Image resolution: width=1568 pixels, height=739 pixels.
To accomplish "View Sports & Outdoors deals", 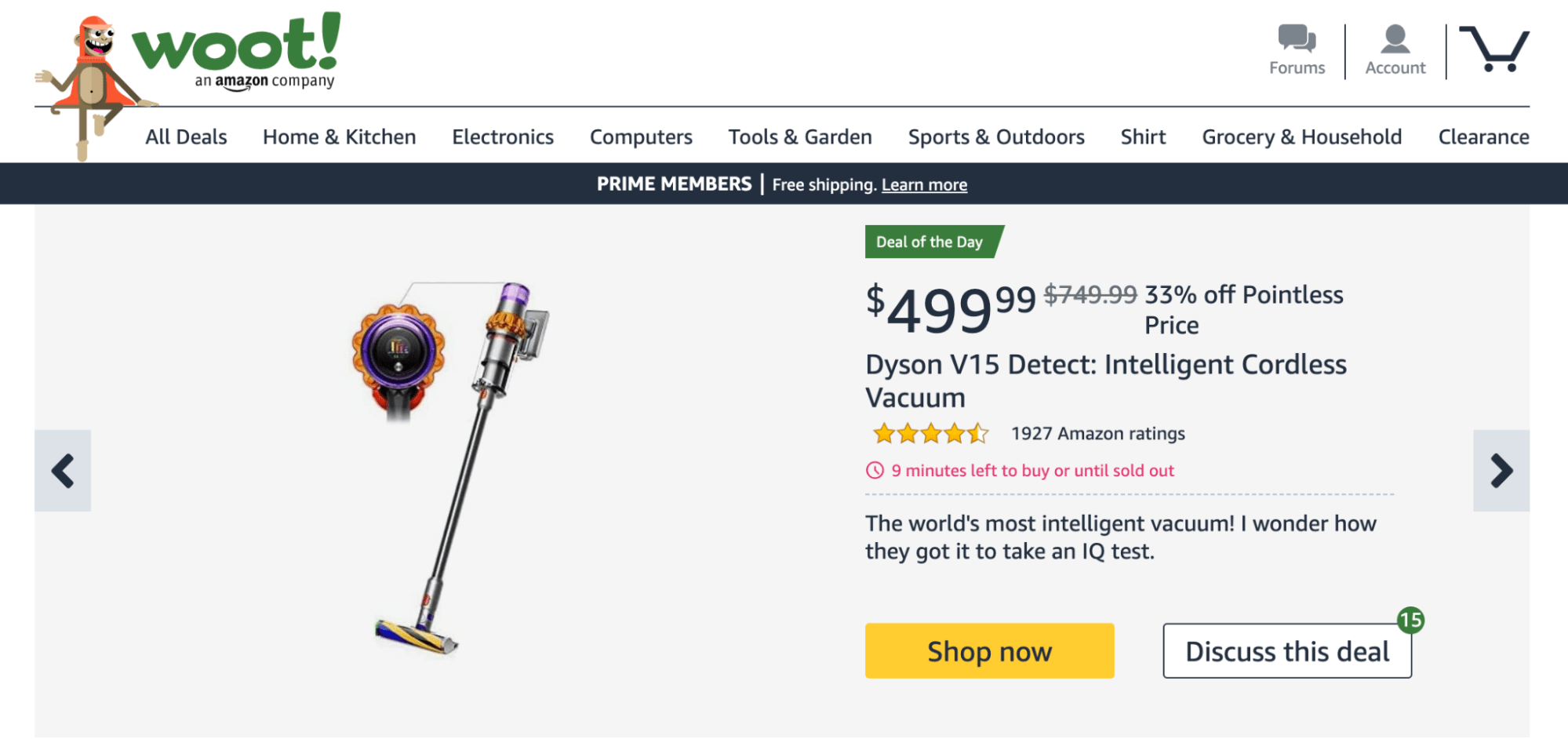I will pos(996,137).
